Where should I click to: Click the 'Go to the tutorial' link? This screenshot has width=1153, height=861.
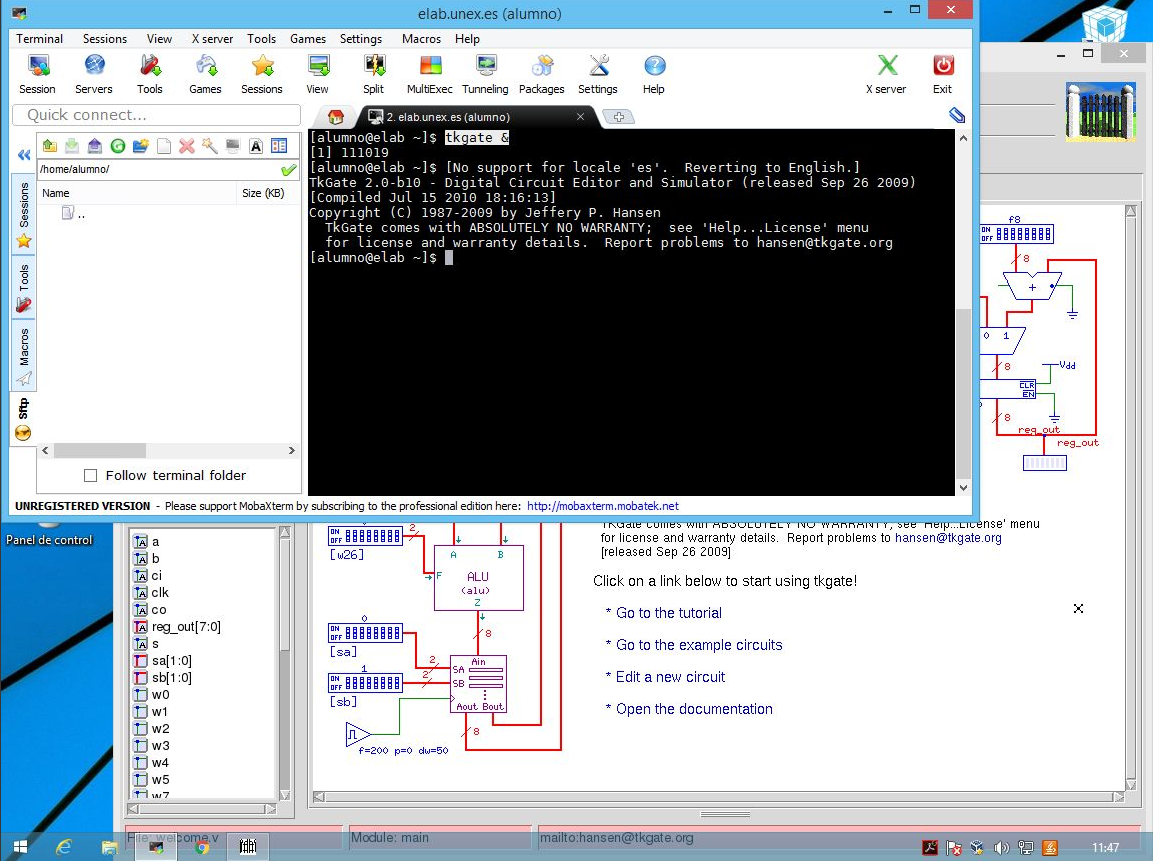668,613
